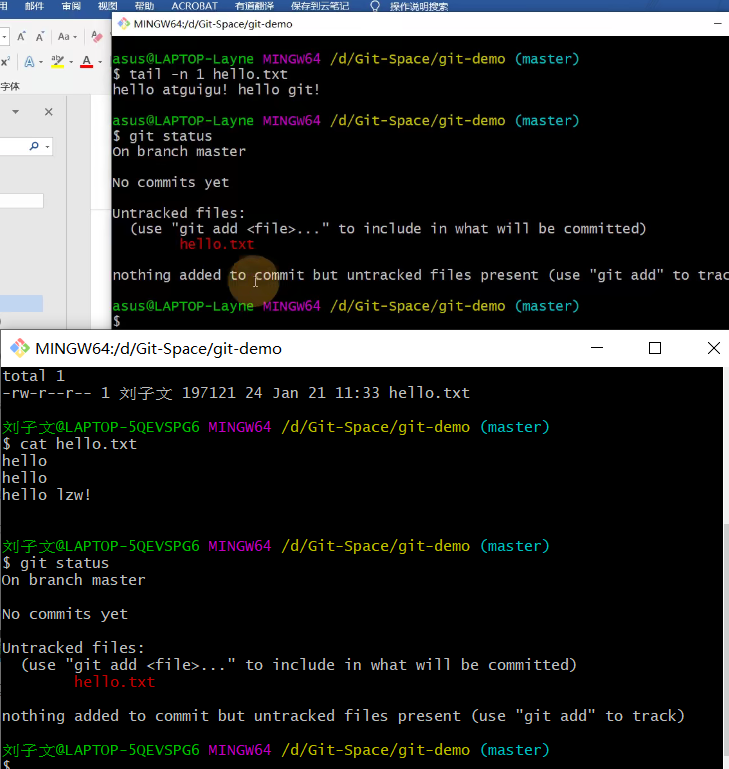Open font color dropdown arrow

click(x=100, y=62)
